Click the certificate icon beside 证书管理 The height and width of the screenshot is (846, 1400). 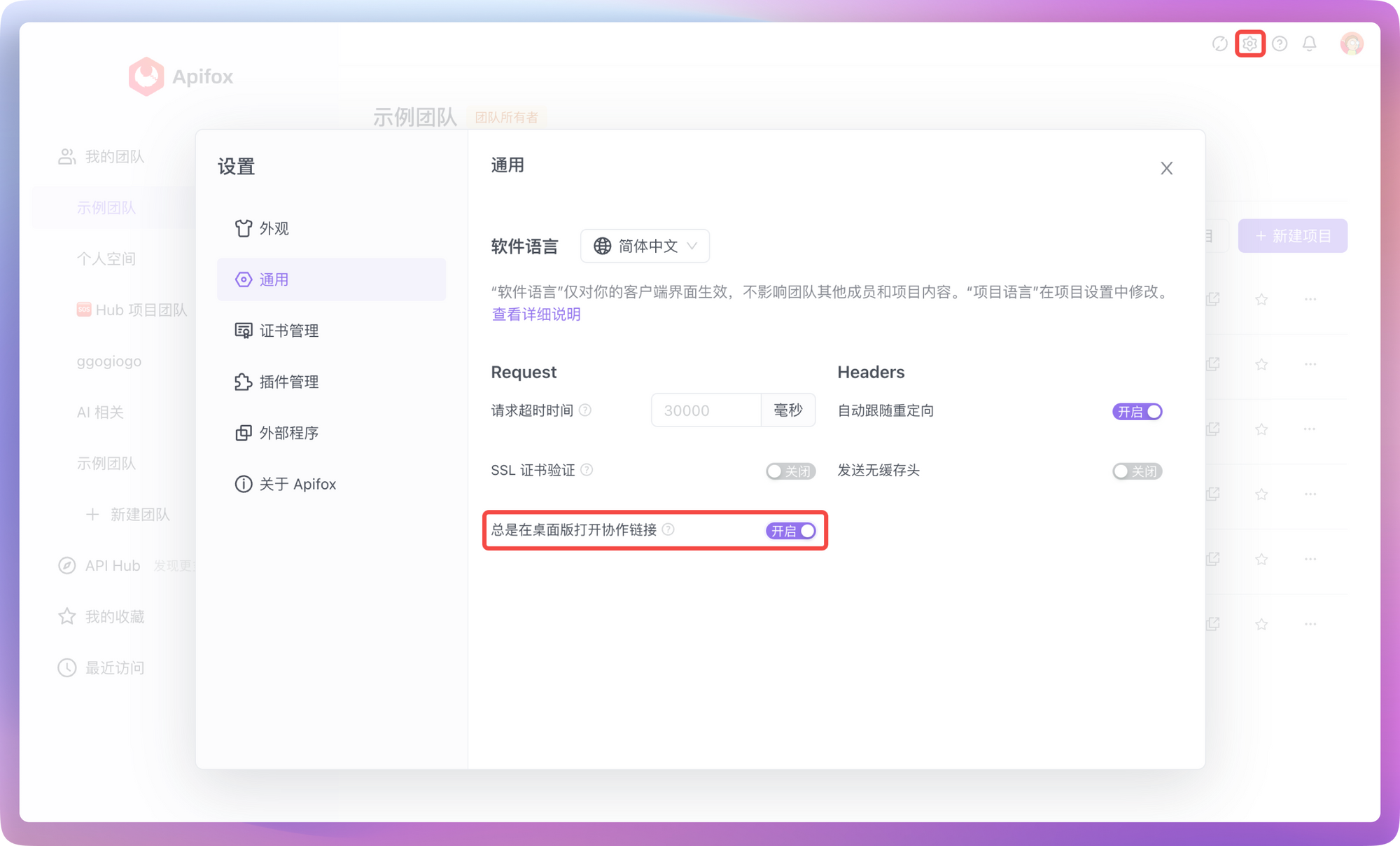[x=243, y=331]
